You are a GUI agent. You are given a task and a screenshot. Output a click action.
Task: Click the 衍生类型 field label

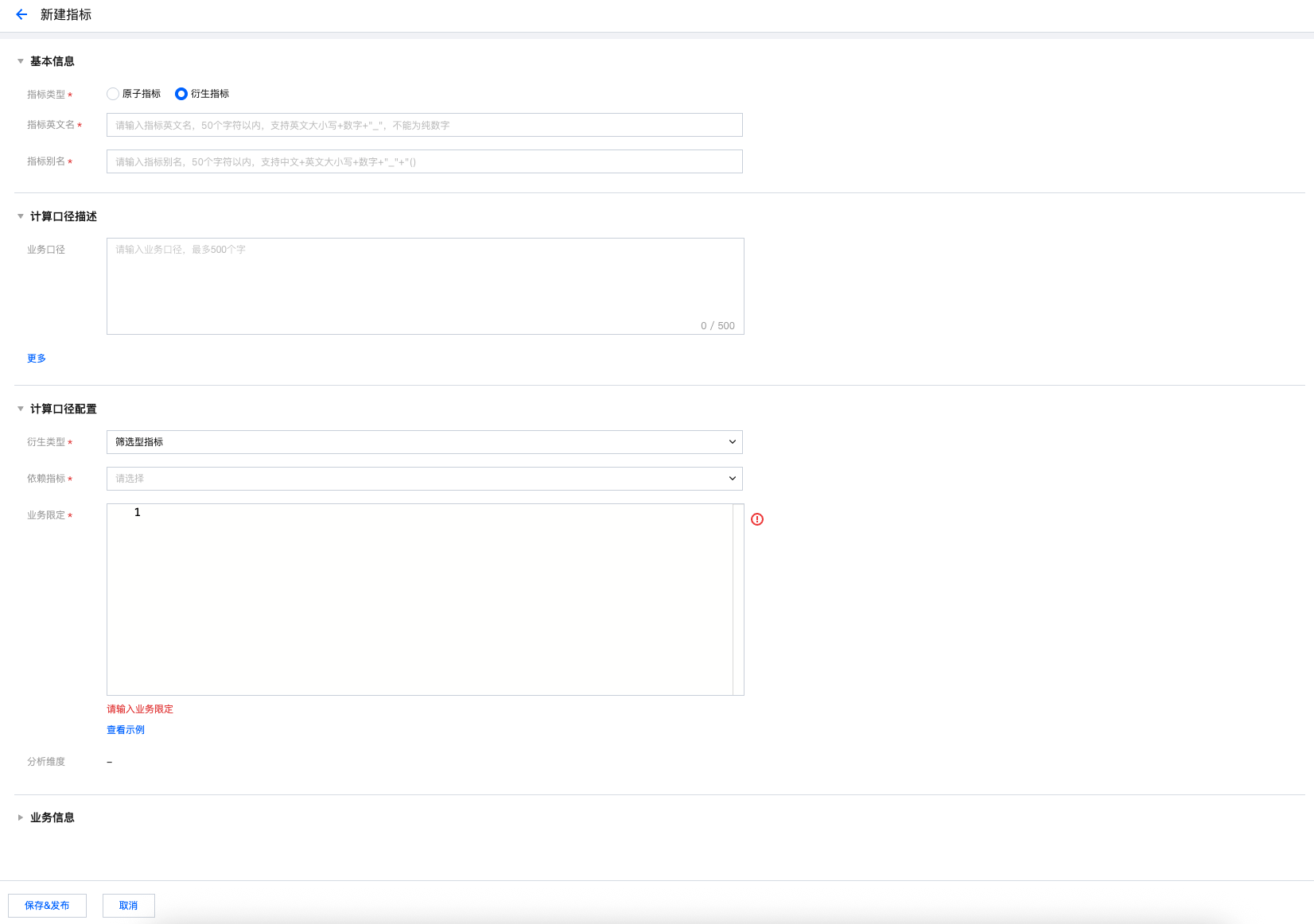tap(46, 442)
